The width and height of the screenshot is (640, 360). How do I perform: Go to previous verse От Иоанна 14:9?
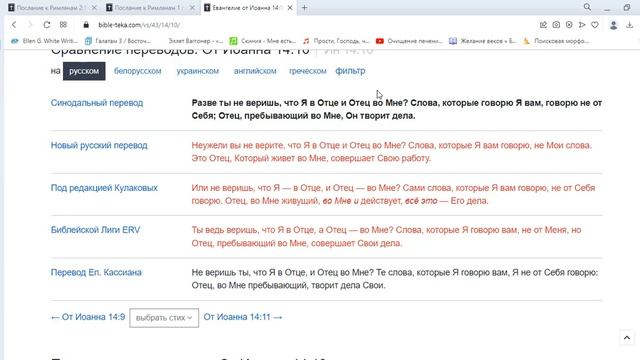point(88,317)
